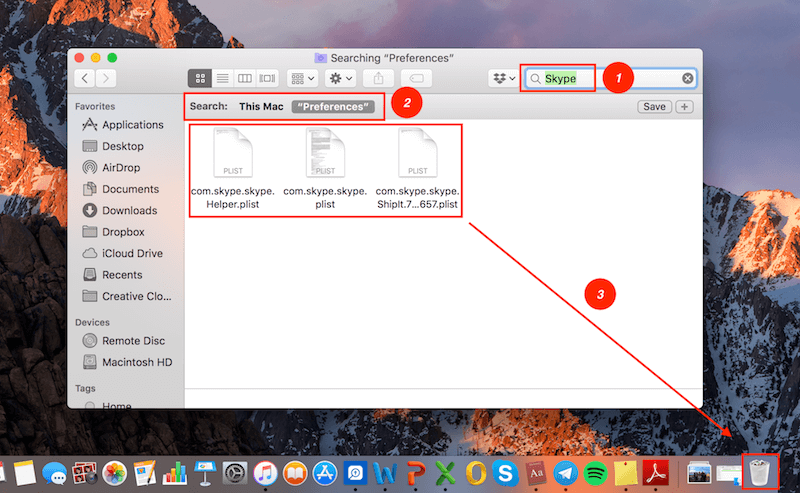
Task: Open Microsoft Word from the Dock
Action: [385, 474]
